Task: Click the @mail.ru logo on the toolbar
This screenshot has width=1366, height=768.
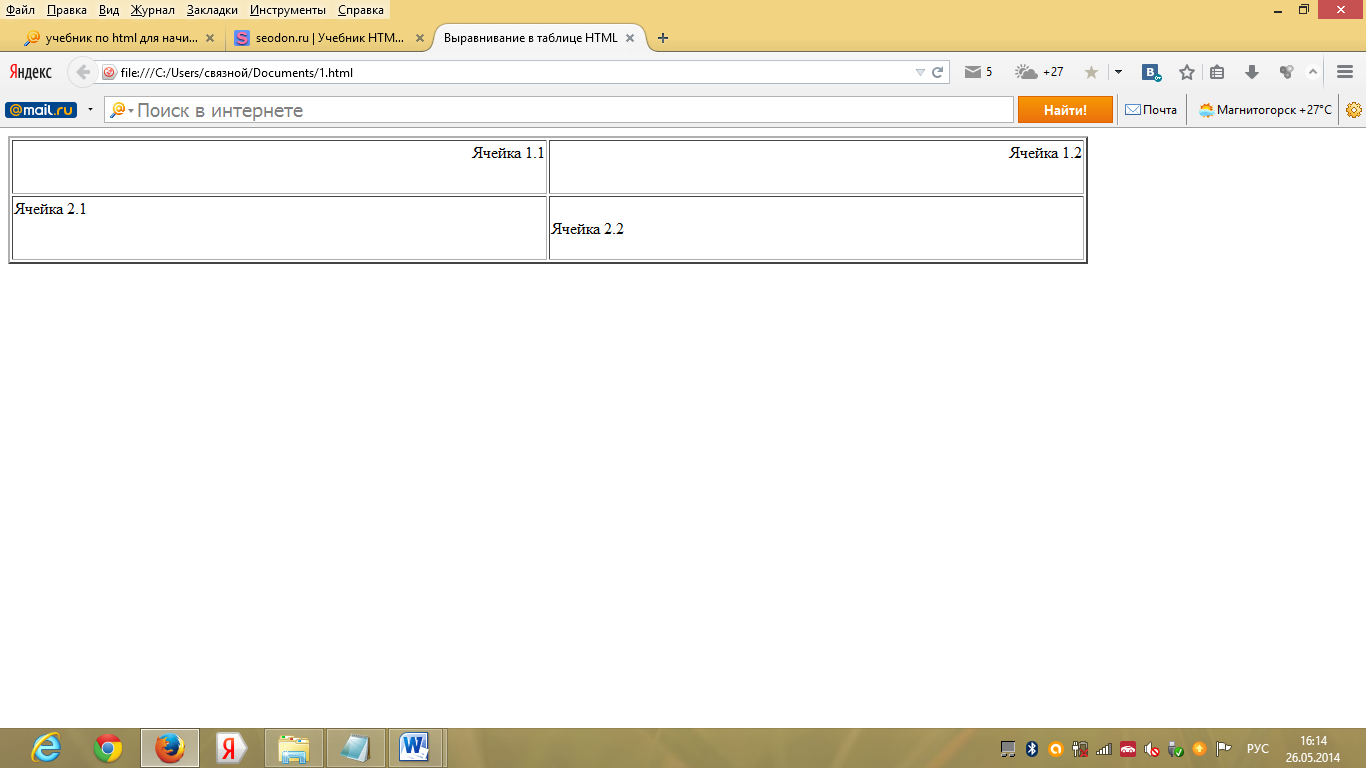Action: [x=41, y=110]
